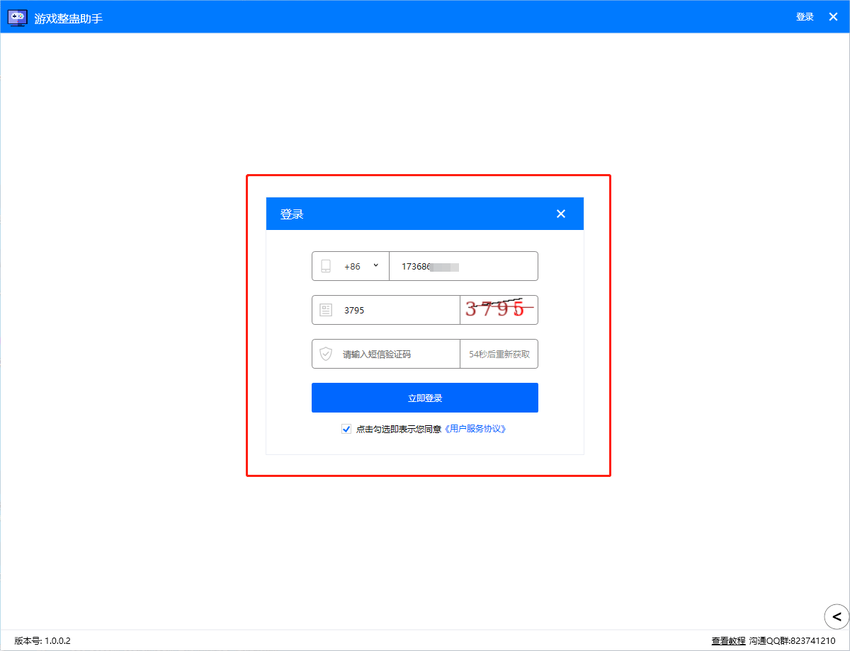850x651 pixels.
Task: Open the 《用户服务协议》 link
Action: click(475, 429)
